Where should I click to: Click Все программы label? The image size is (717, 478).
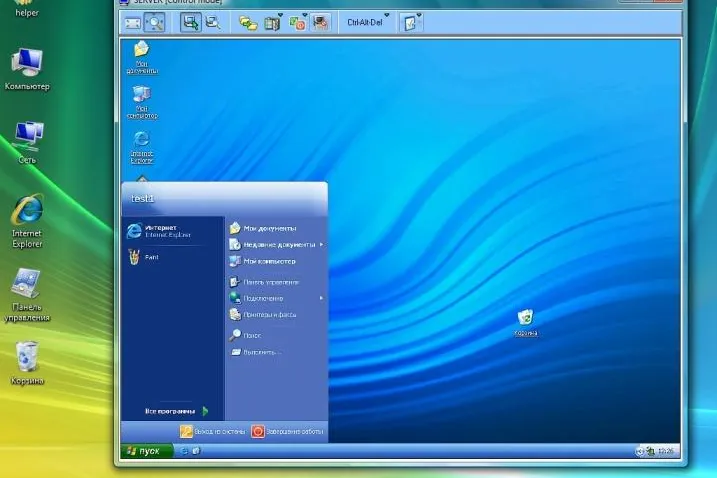[170, 411]
